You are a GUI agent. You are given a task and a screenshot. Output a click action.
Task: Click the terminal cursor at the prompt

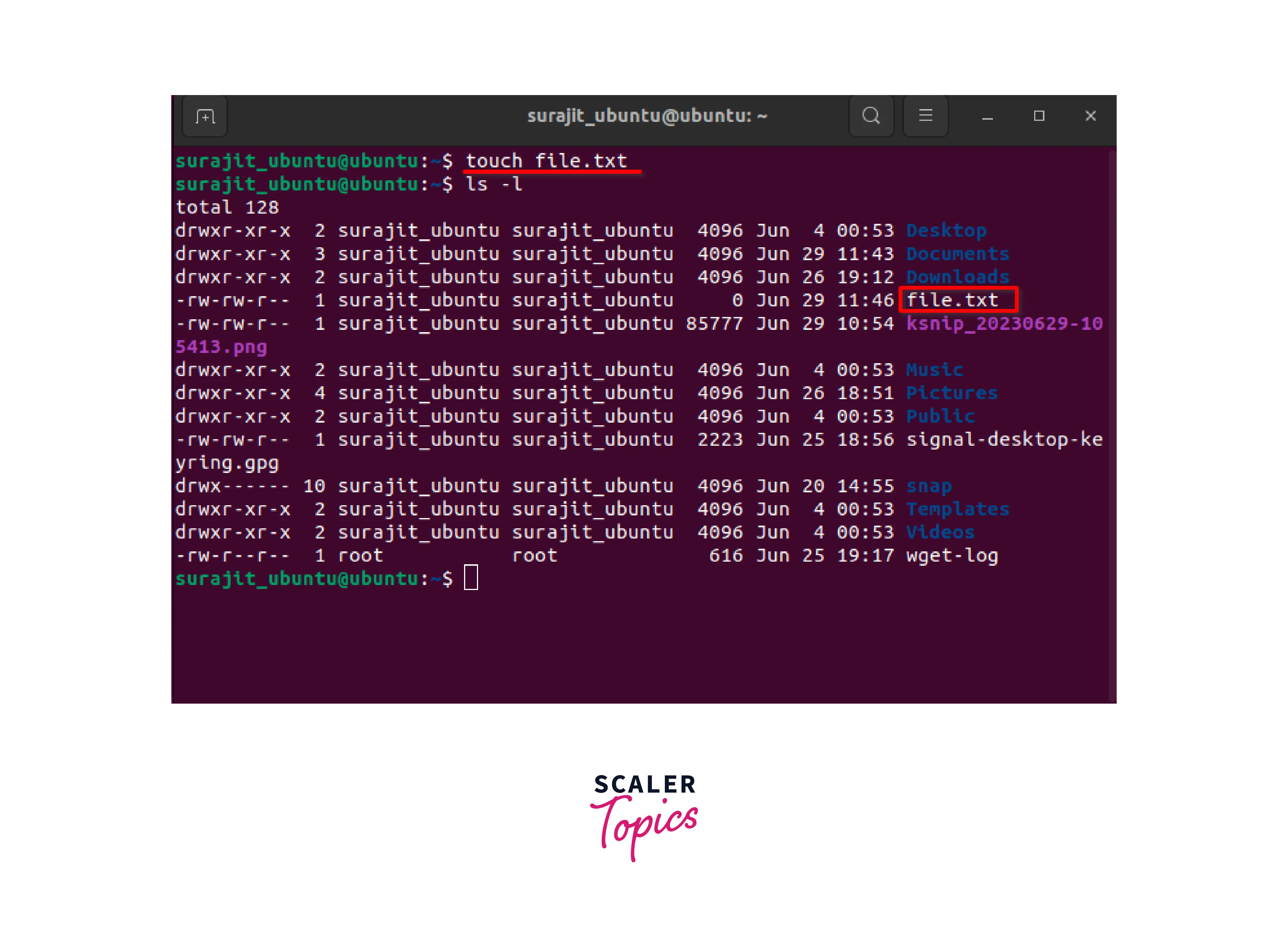[471, 578]
